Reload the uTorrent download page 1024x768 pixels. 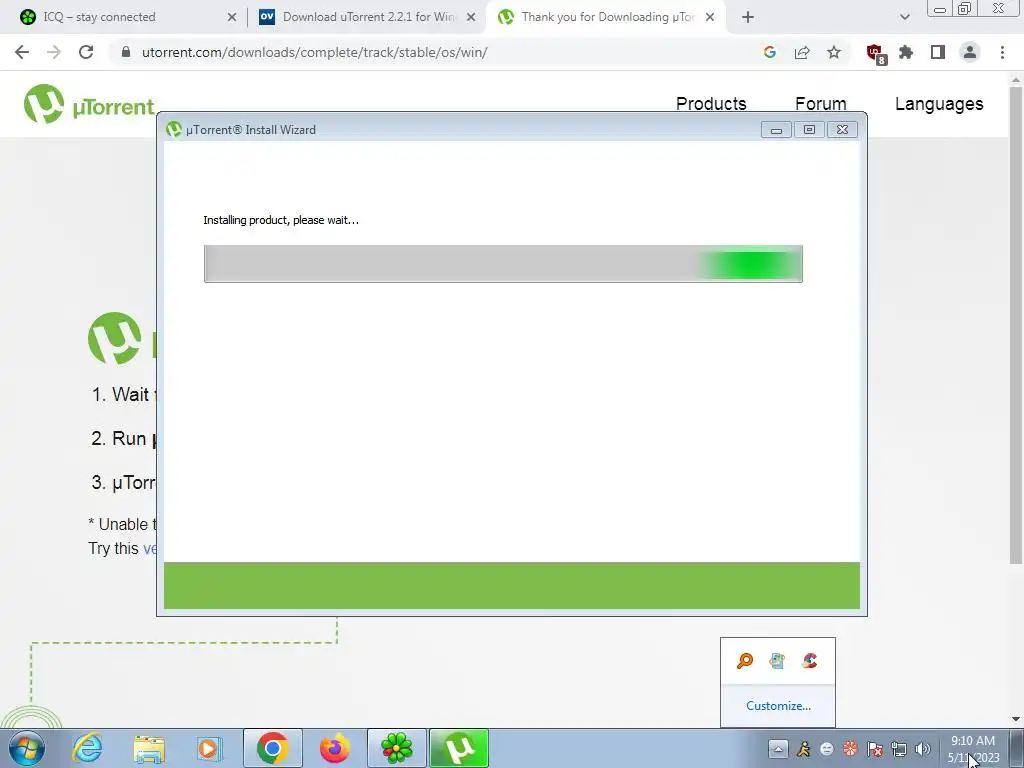[86, 52]
